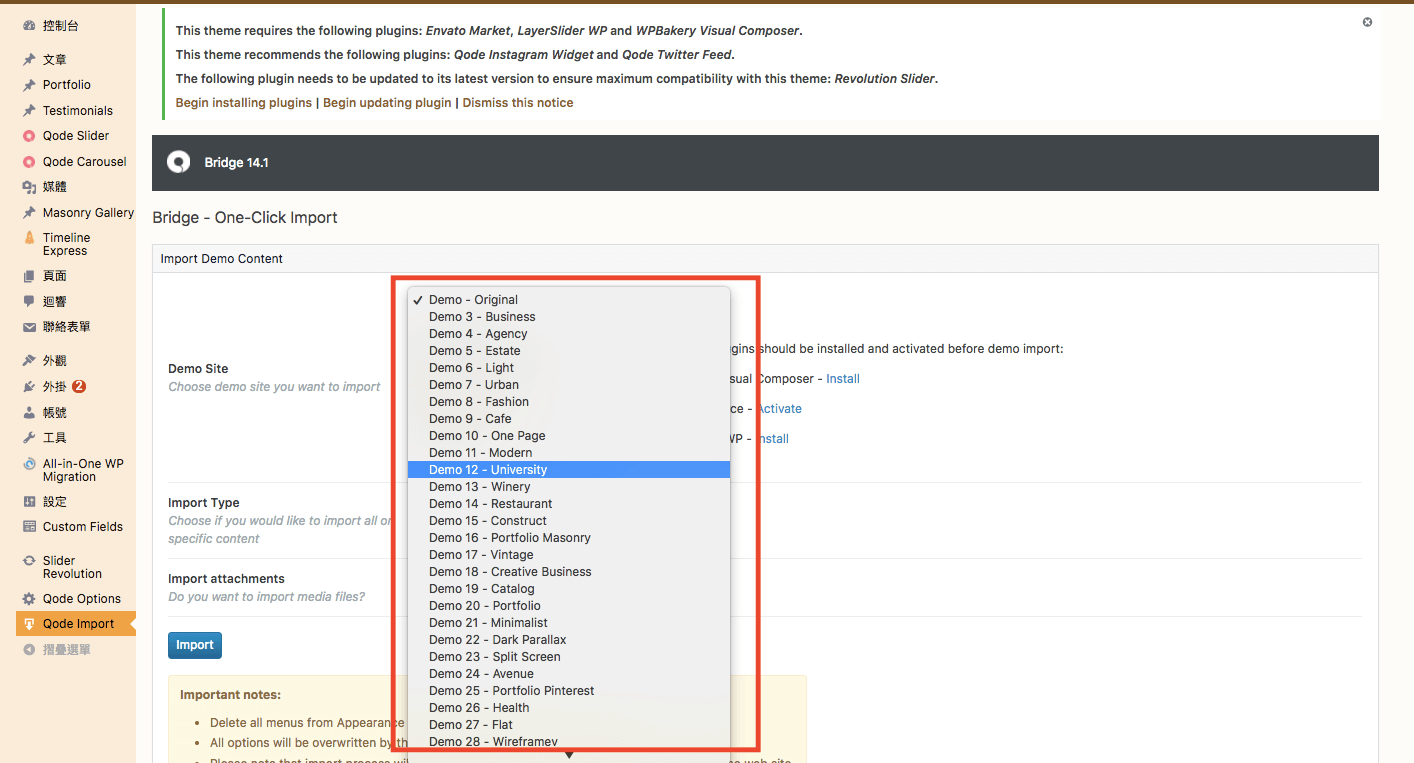Screen dimensions: 1414x763
Task: Click the Bridge logo circle icon
Action: (x=178, y=162)
